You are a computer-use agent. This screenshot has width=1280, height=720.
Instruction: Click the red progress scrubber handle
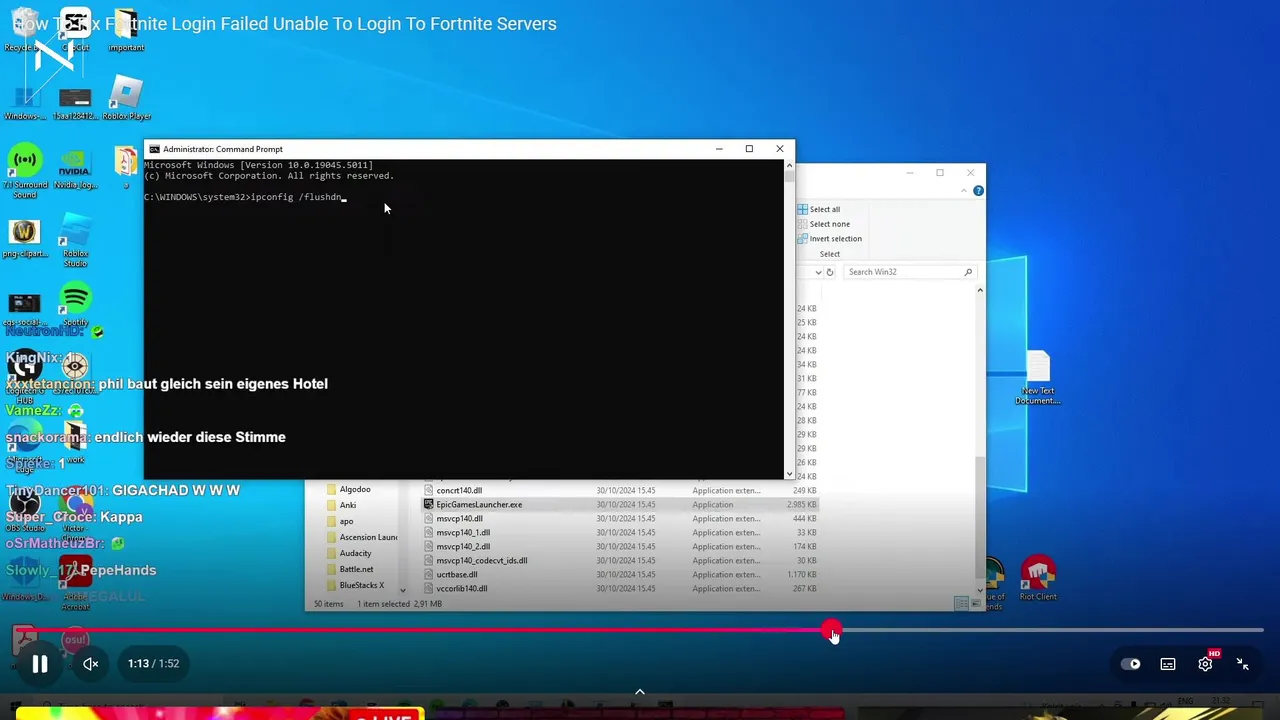(832, 631)
